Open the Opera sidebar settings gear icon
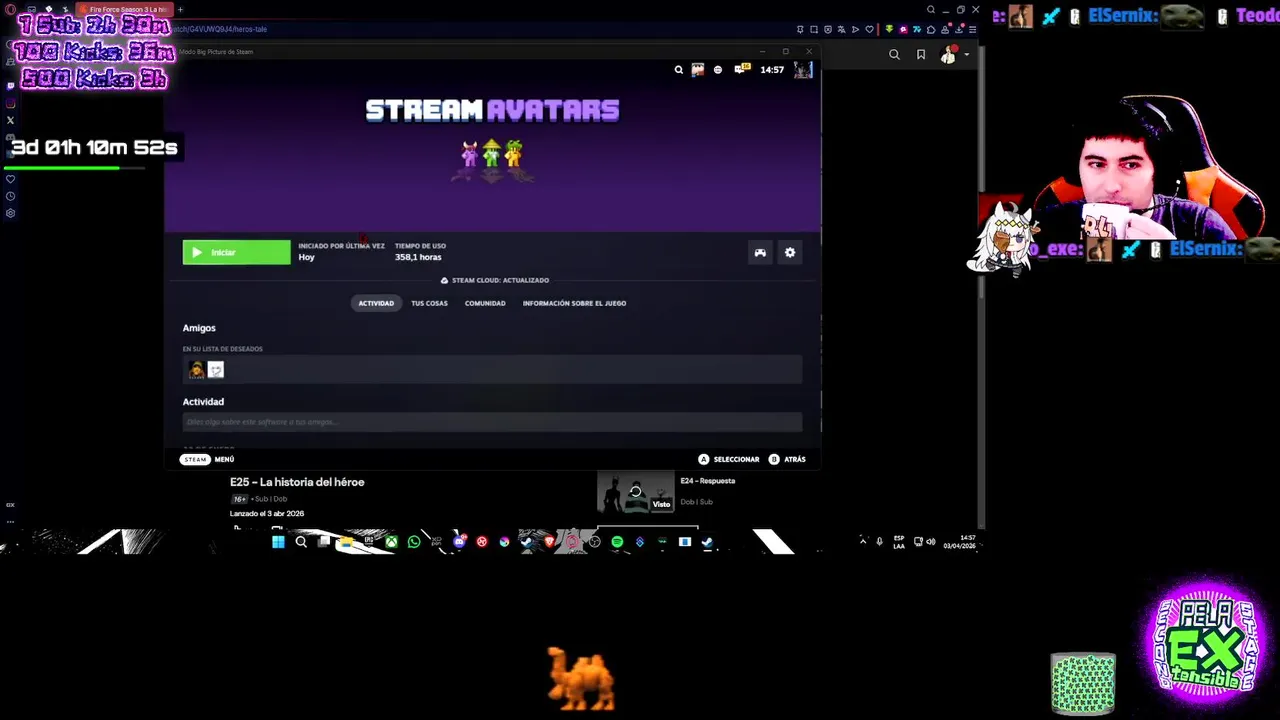 [10, 213]
